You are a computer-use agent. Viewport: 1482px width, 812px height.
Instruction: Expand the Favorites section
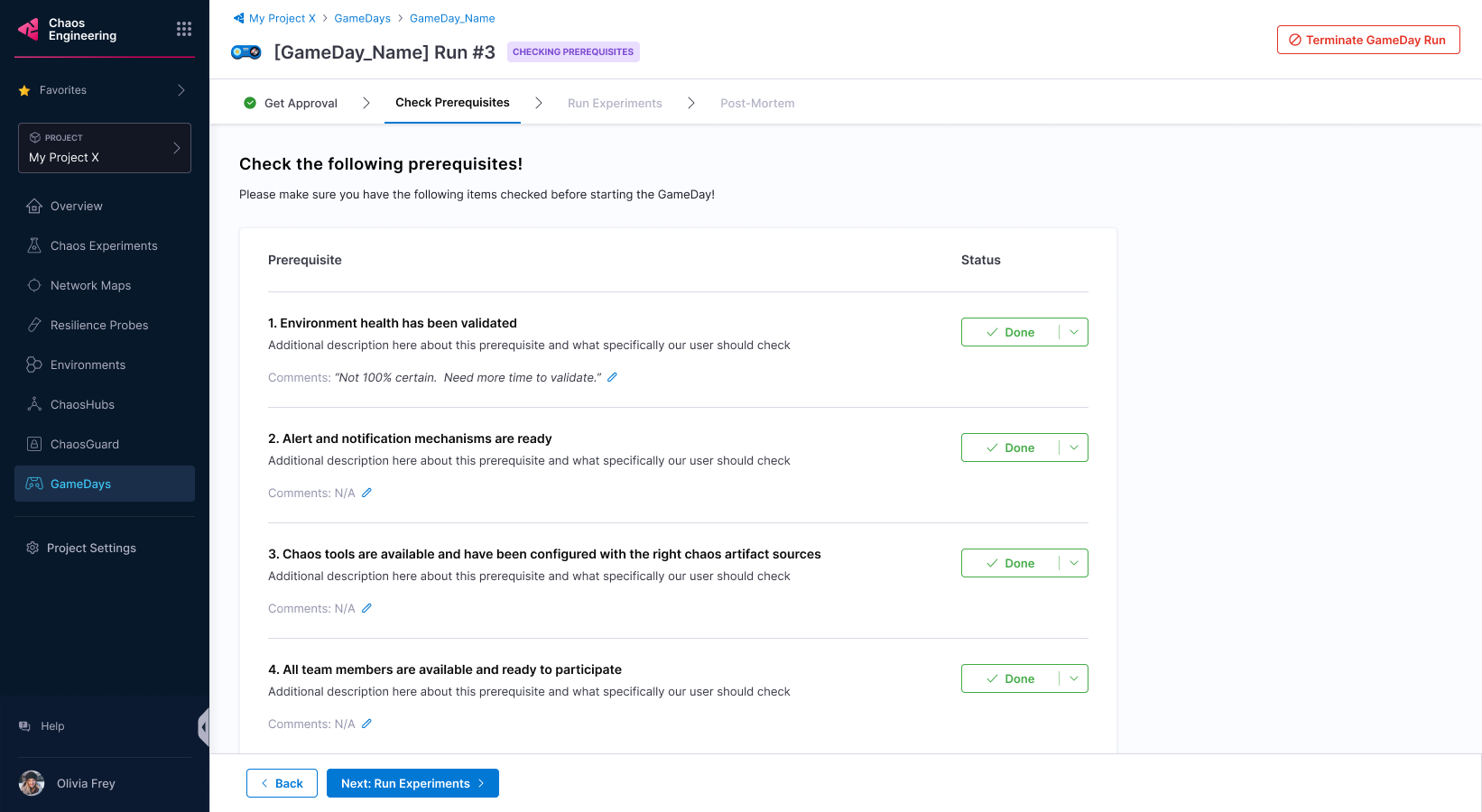(x=181, y=90)
